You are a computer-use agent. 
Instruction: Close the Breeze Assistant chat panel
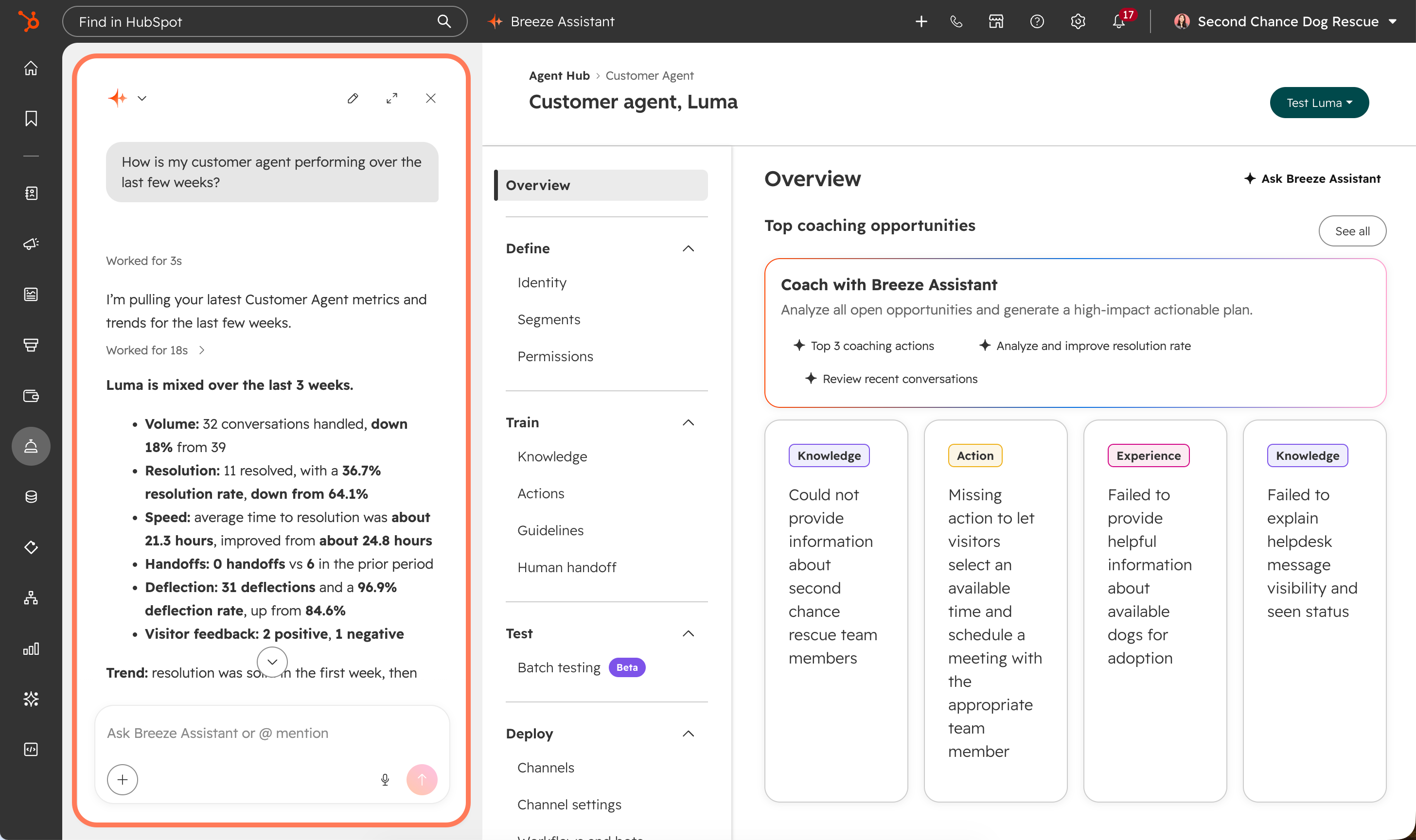pyautogui.click(x=431, y=99)
